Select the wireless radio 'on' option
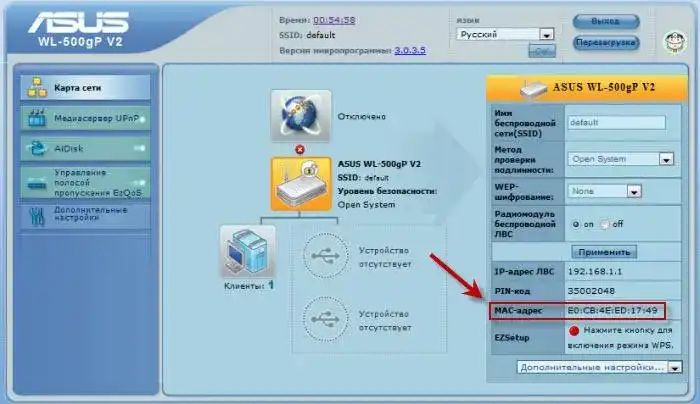700x404 pixels. [x=576, y=225]
